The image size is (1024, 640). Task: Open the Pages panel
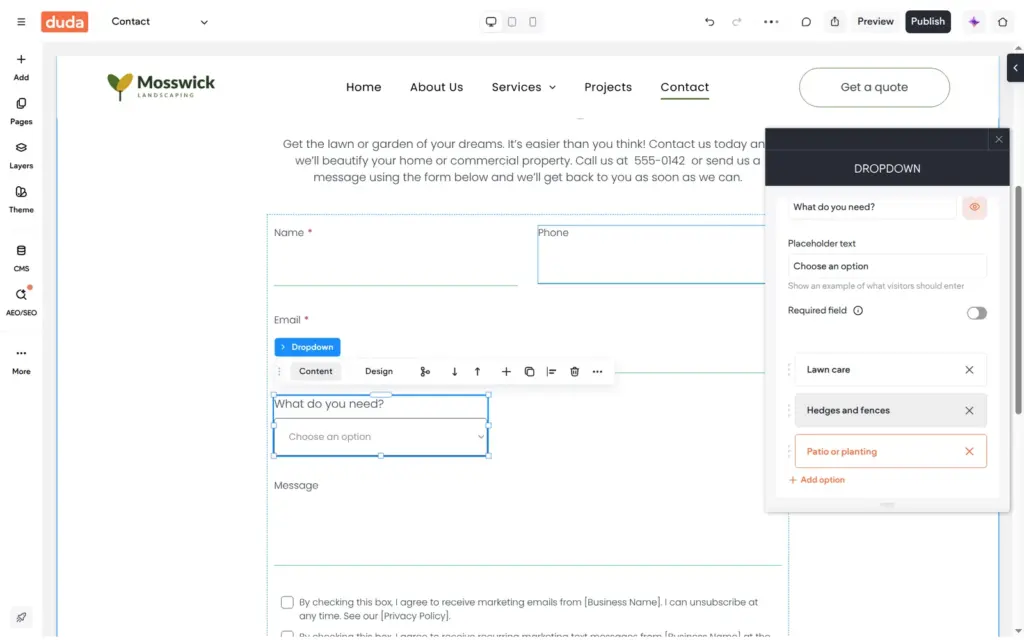click(x=21, y=111)
